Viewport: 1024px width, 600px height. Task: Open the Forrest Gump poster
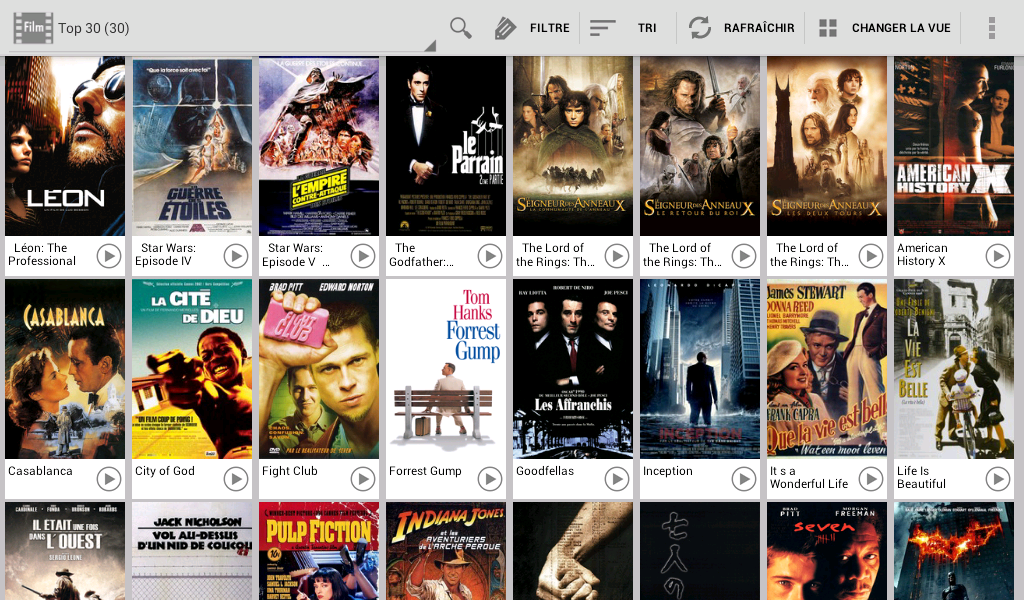[x=446, y=370]
